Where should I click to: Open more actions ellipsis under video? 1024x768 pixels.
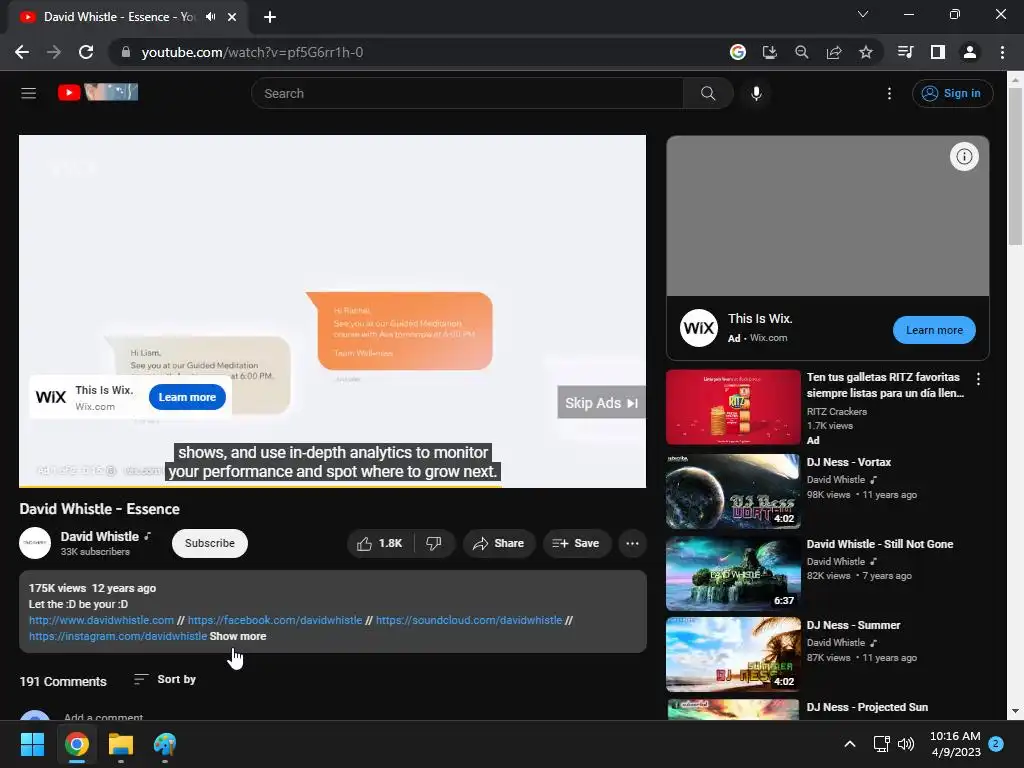point(632,543)
